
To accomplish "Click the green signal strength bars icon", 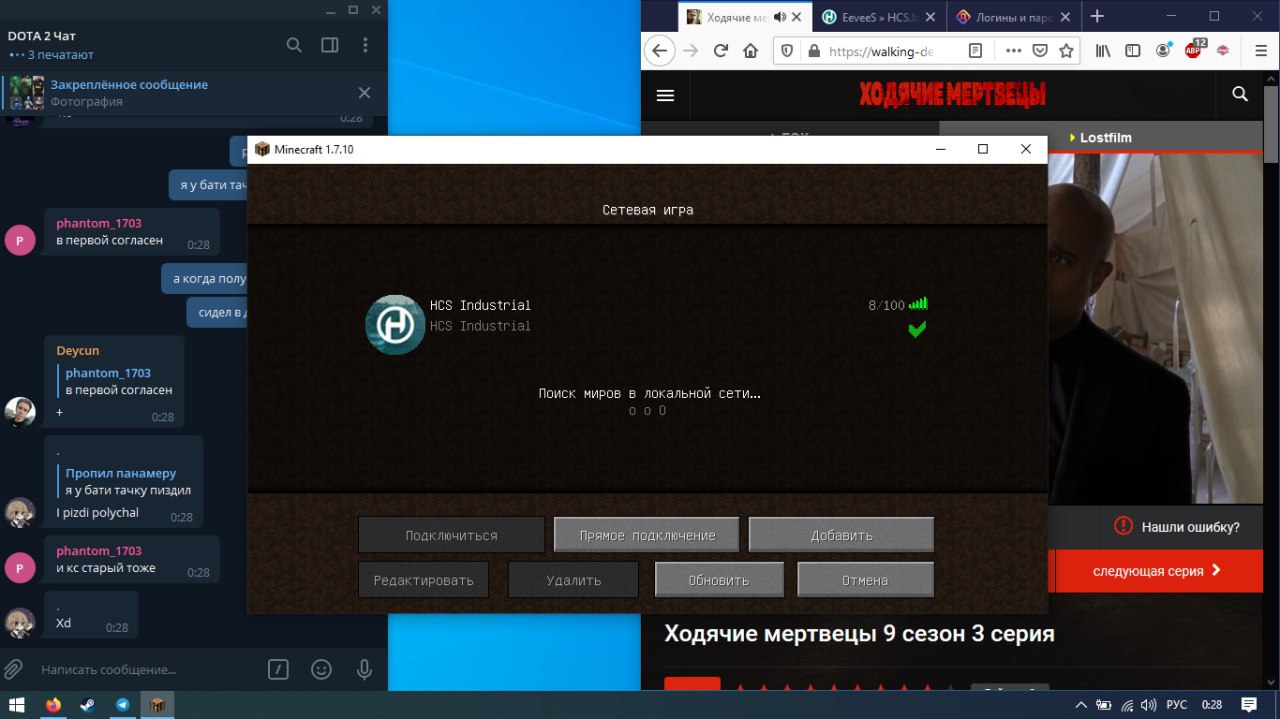I will (x=918, y=304).
